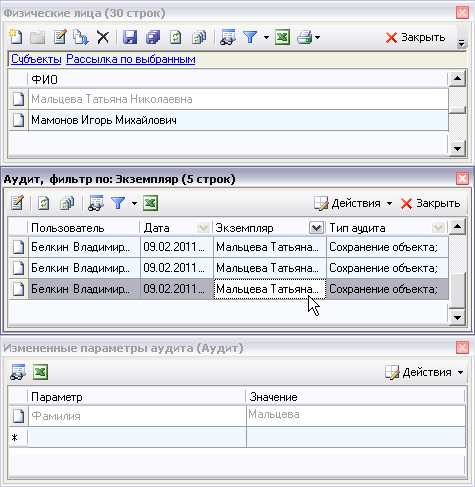The image size is (475, 487).
Task: Click Закрыть in Физические лица toolbar
Action: 415,37
